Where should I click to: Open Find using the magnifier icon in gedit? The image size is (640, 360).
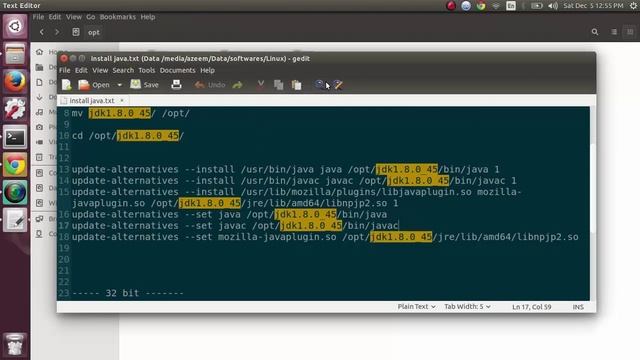click(320, 84)
